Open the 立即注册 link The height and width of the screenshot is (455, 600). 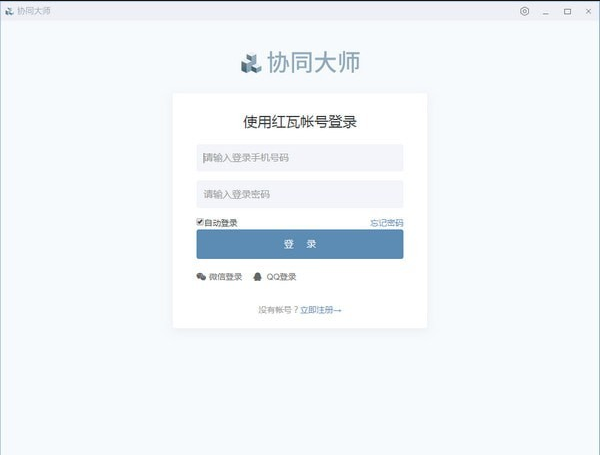pos(320,310)
